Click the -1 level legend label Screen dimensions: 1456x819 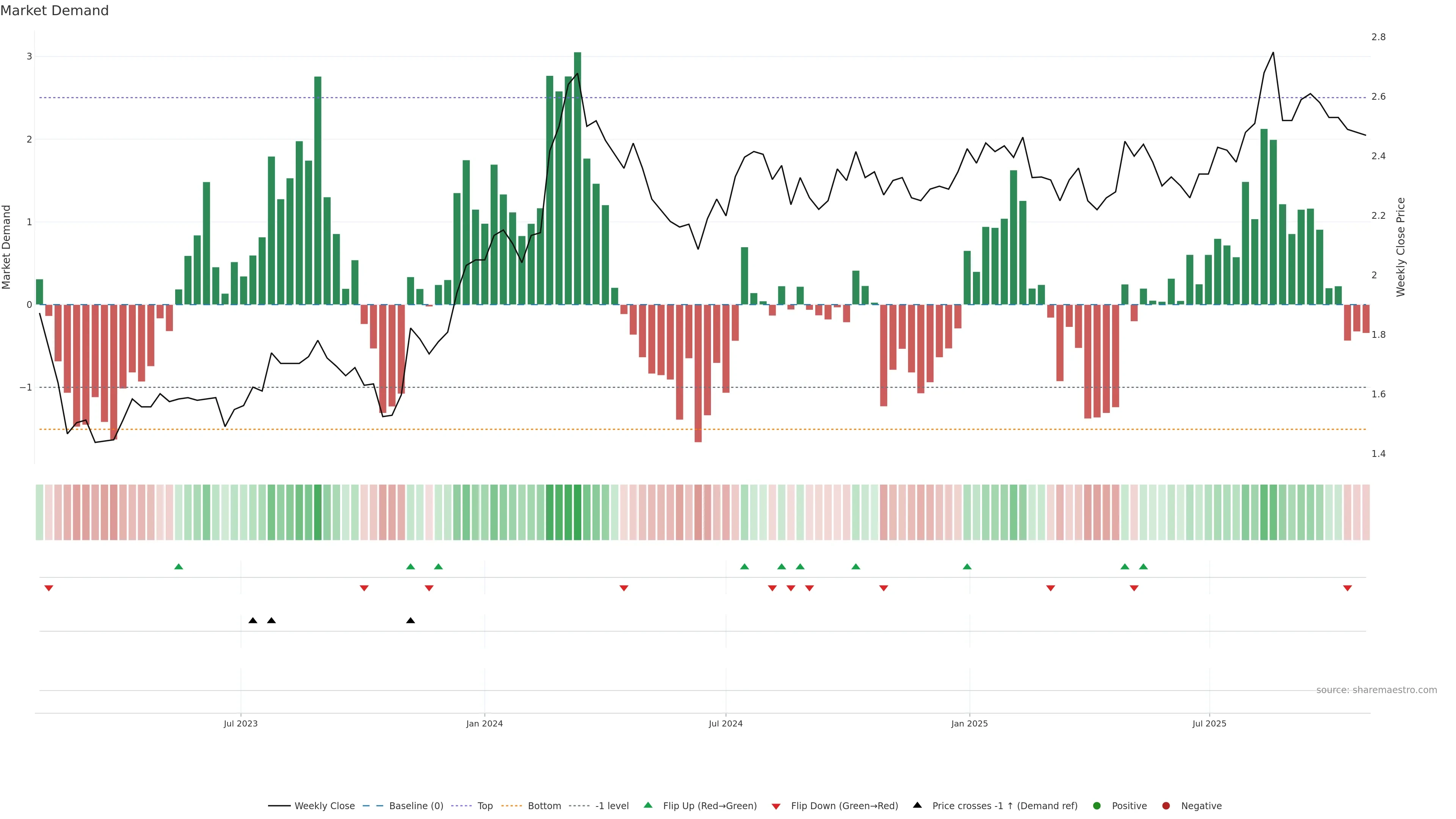point(612,805)
